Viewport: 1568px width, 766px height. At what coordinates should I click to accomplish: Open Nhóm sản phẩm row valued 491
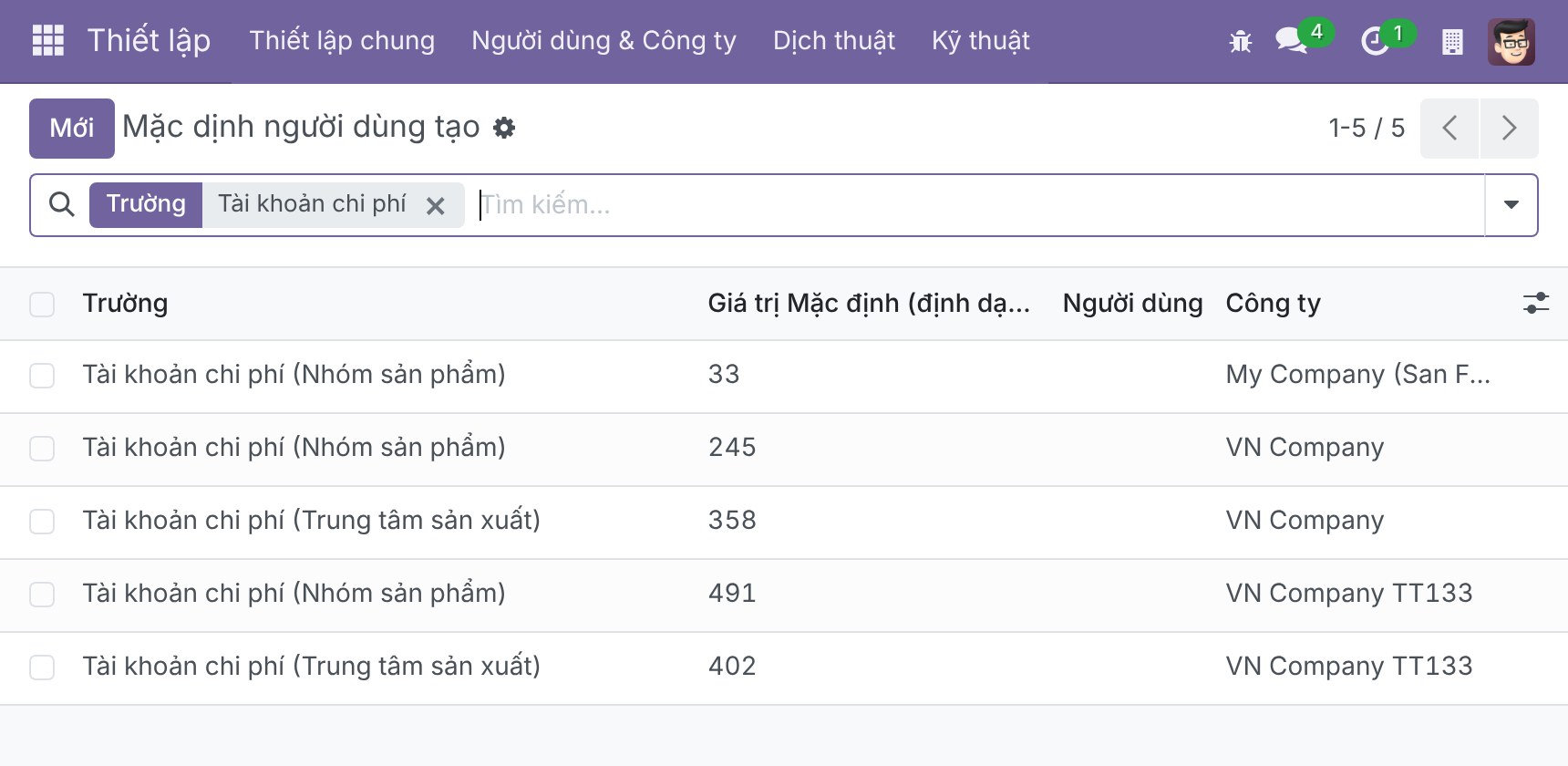pyautogui.click(x=294, y=594)
